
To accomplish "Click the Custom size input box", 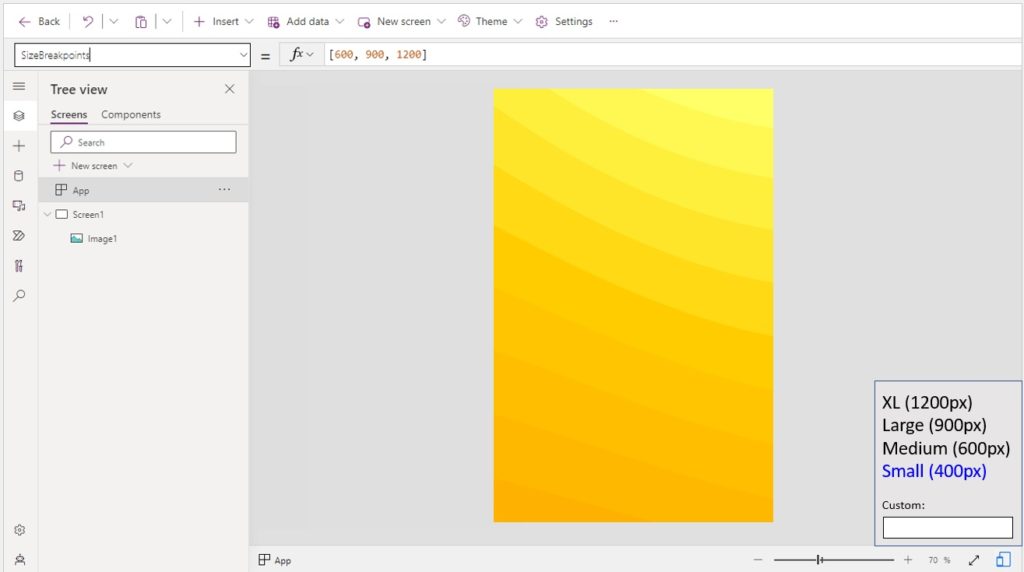I will coord(948,528).
